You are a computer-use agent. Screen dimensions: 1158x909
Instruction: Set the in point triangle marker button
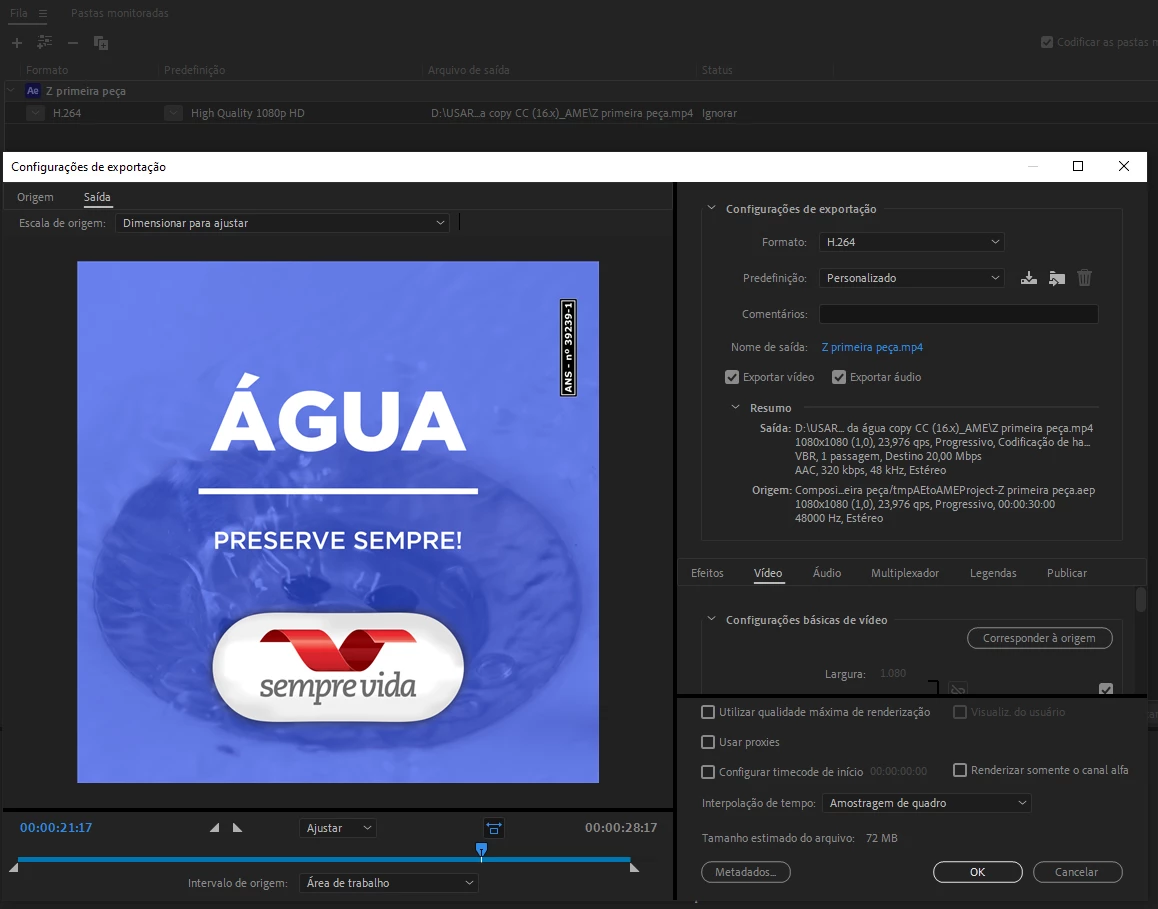214,828
